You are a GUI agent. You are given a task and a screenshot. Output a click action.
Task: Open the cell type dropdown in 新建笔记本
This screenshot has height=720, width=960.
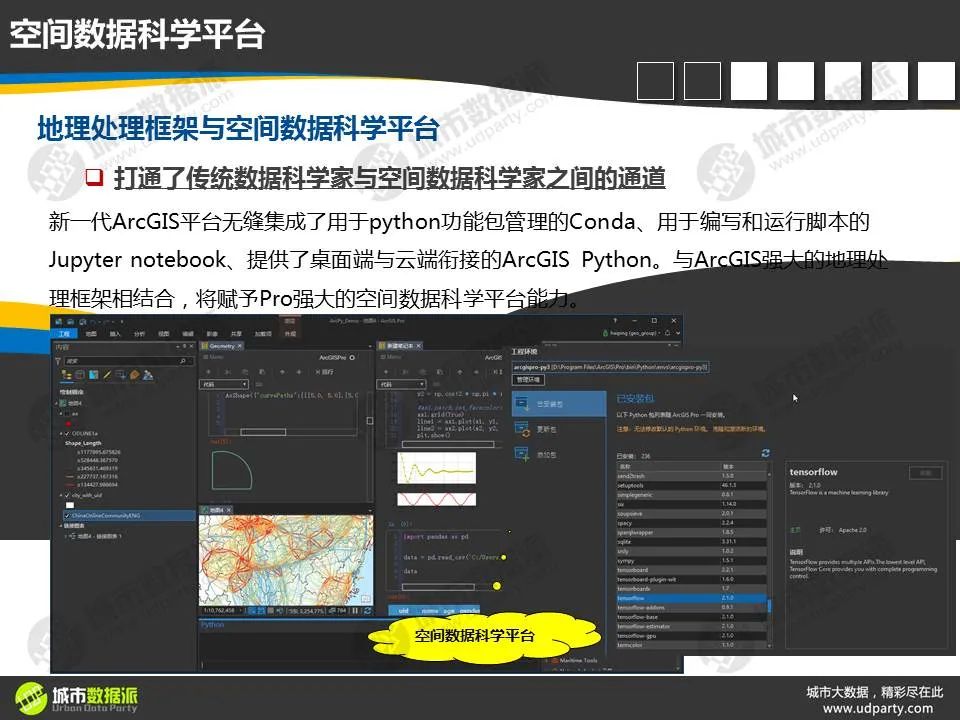[402, 384]
